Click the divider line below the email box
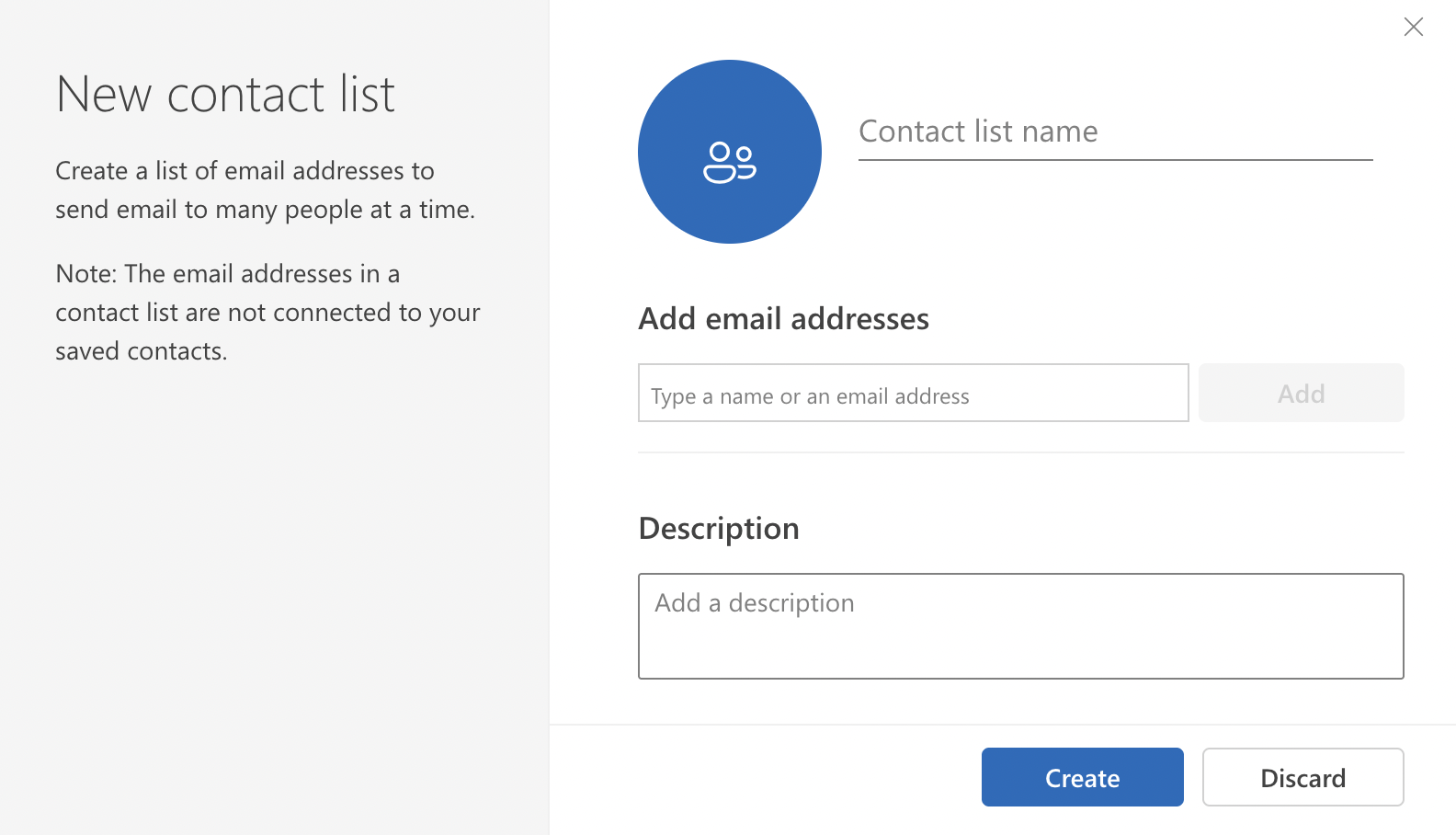1456x835 pixels. (x=1020, y=452)
